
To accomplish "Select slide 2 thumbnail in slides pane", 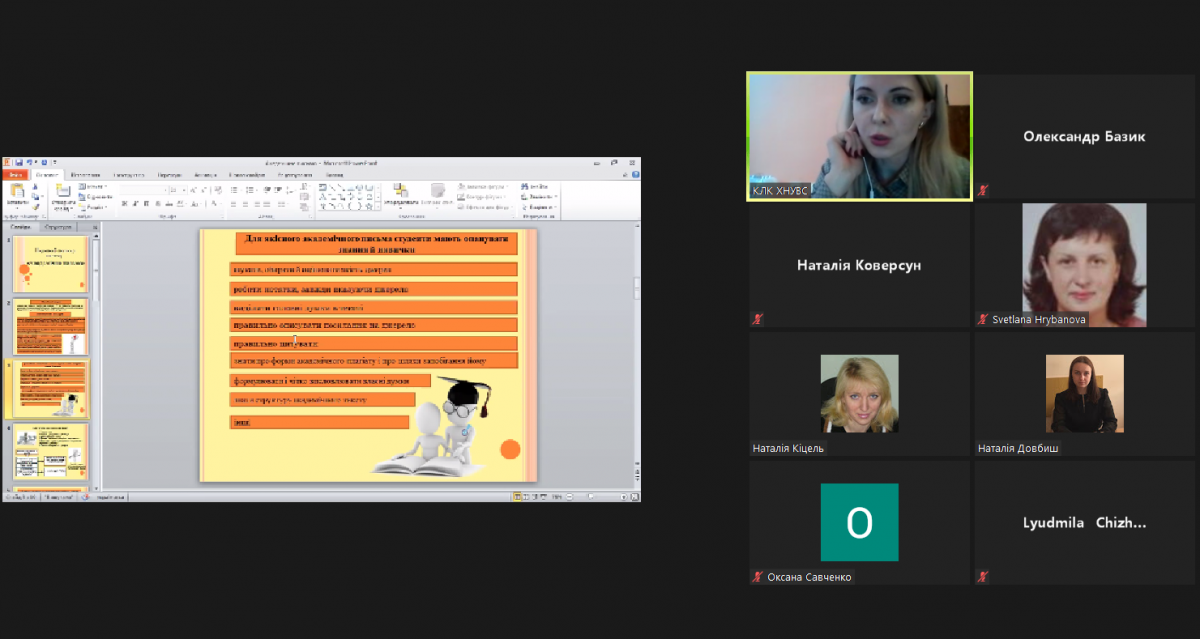I will 50,326.
